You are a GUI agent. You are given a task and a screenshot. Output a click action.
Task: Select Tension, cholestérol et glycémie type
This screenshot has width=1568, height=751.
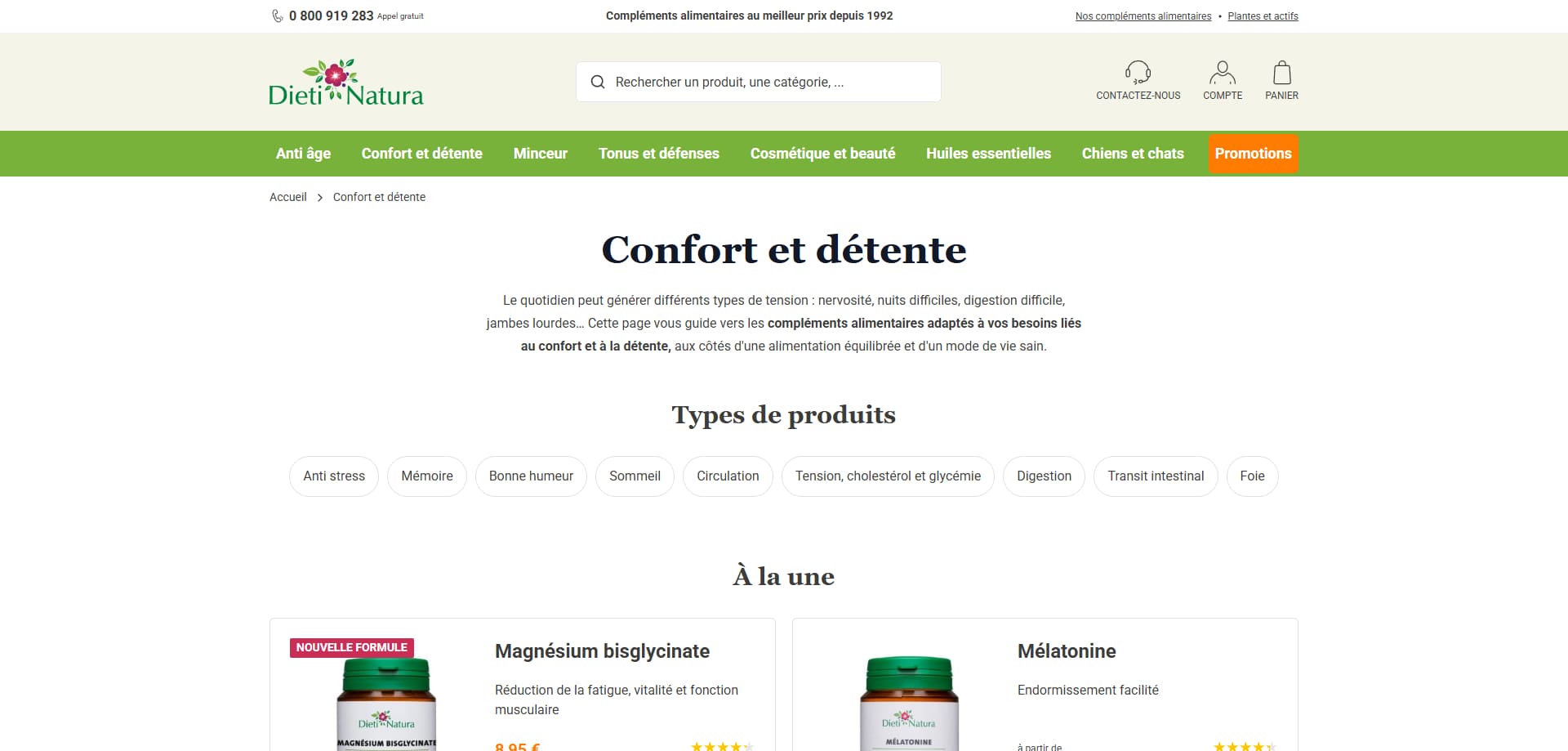888,476
